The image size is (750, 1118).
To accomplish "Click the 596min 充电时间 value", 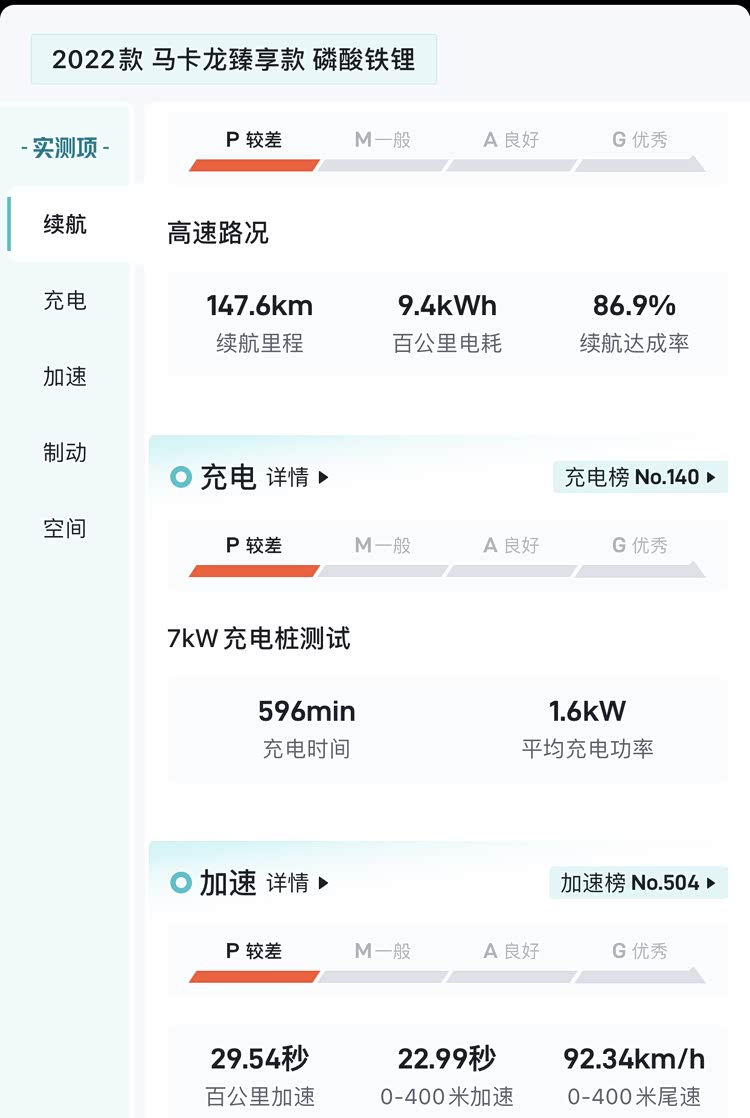I will click(307, 711).
